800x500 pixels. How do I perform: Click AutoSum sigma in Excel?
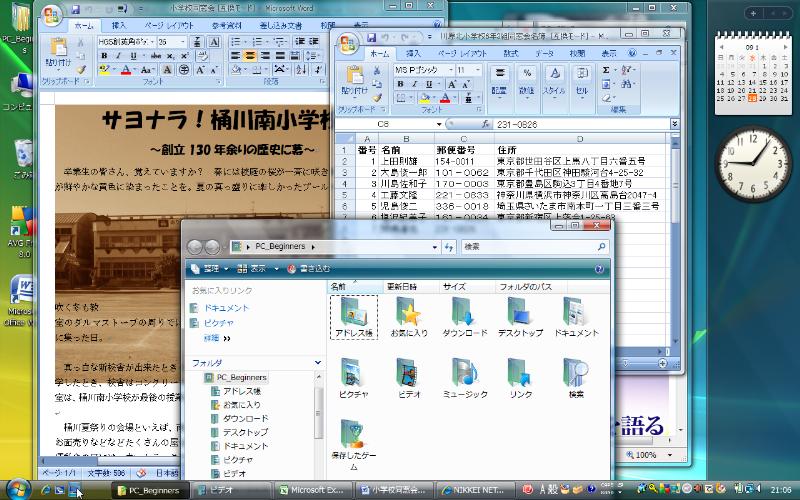pyautogui.click(x=606, y=70)
